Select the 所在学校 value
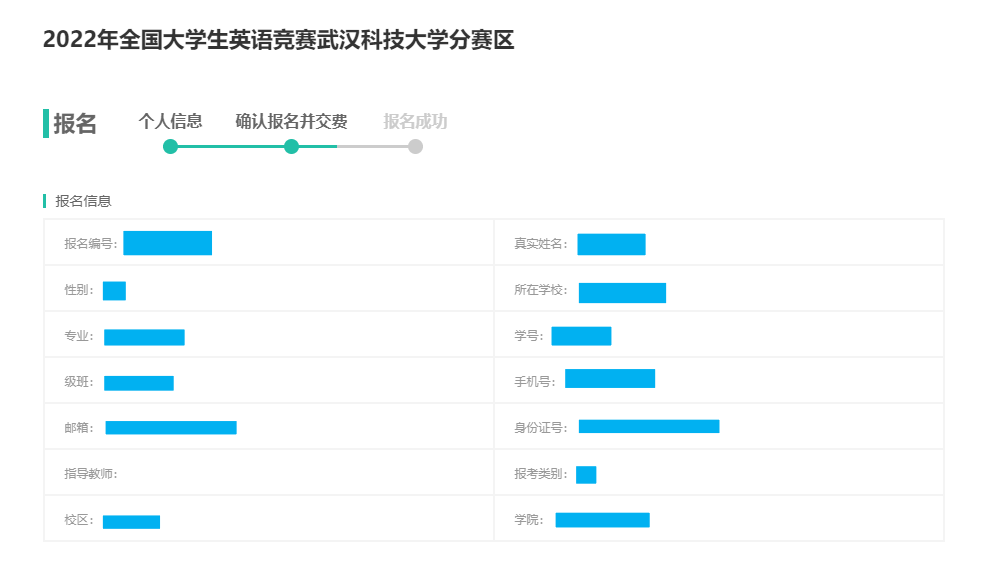Screen dimensions: 1004x568 (x=622, y=292)
